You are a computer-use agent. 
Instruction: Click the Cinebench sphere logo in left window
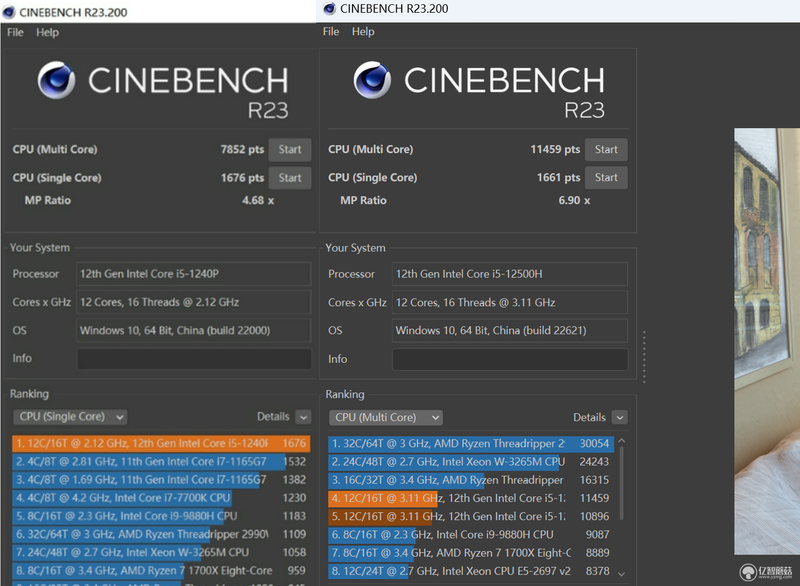[56, 80]
